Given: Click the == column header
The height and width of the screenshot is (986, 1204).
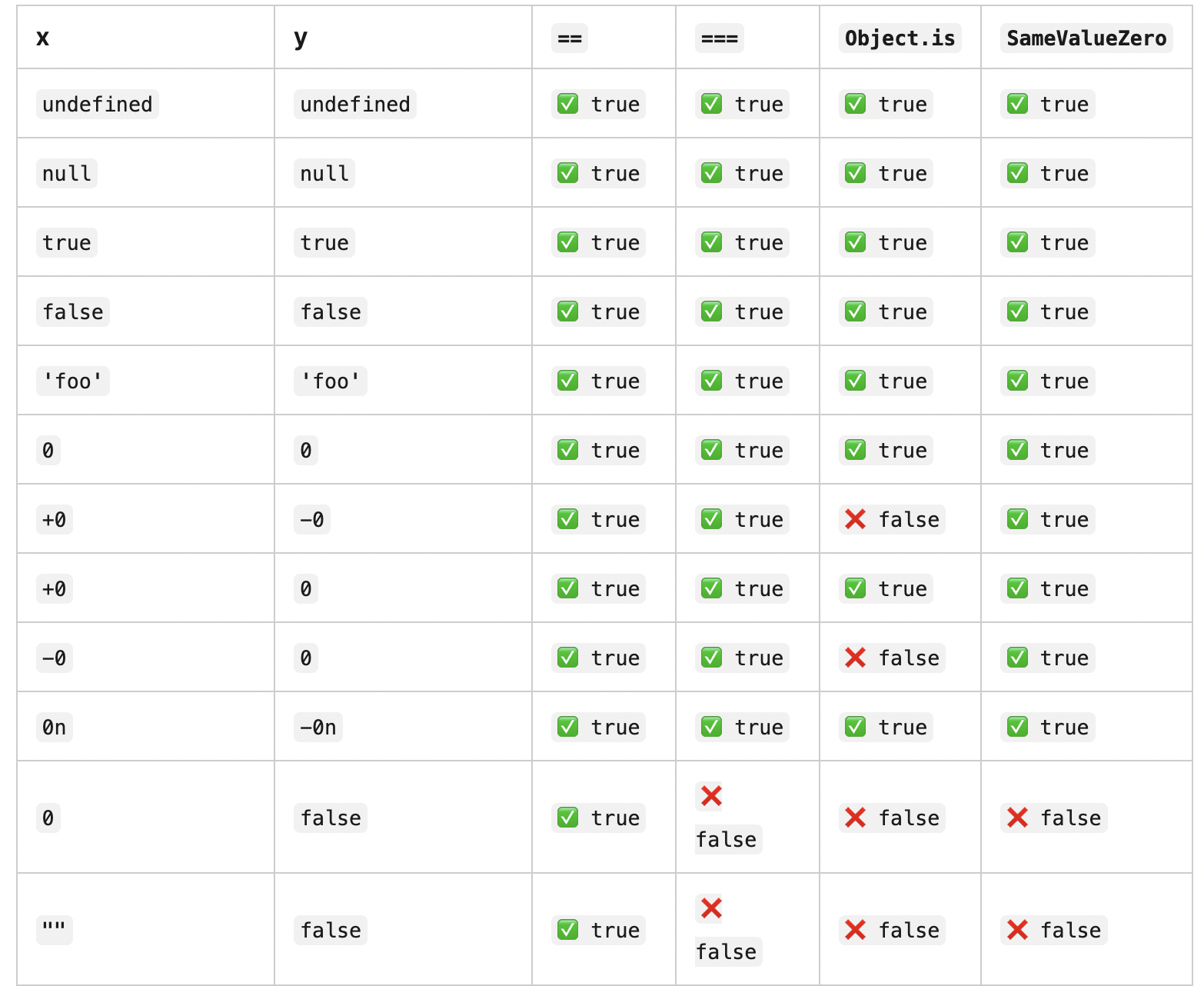Looking at the screenshot, I should (x=570, y=38).
